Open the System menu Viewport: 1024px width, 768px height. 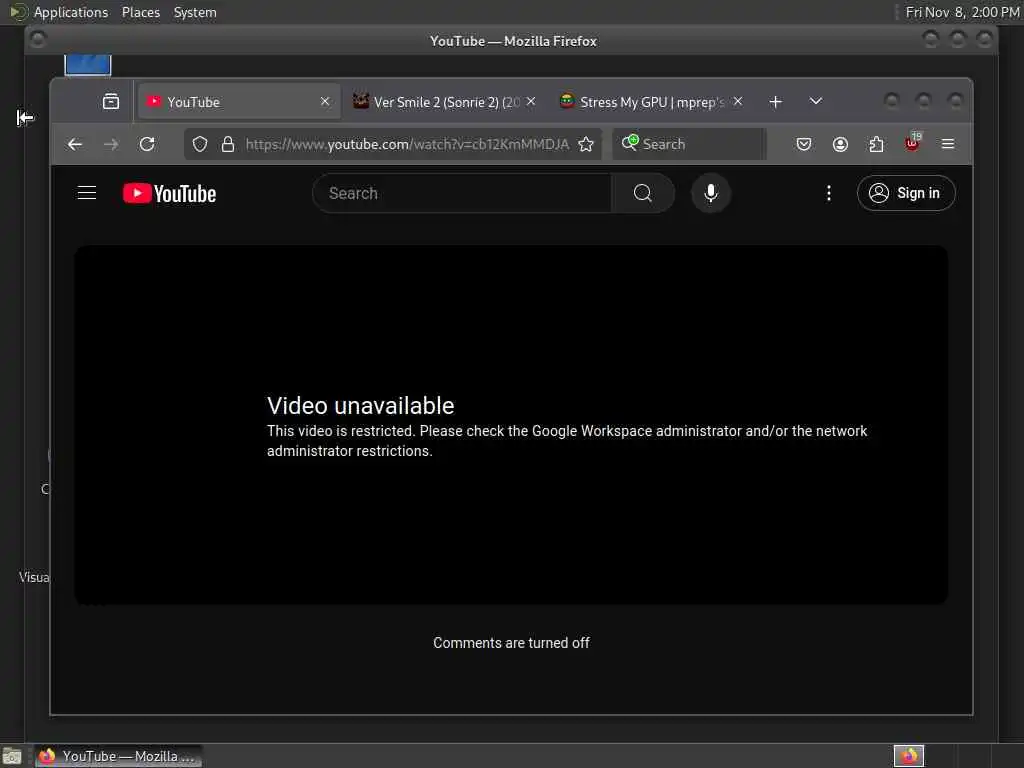pyautogui.click(x=195, y=12)
